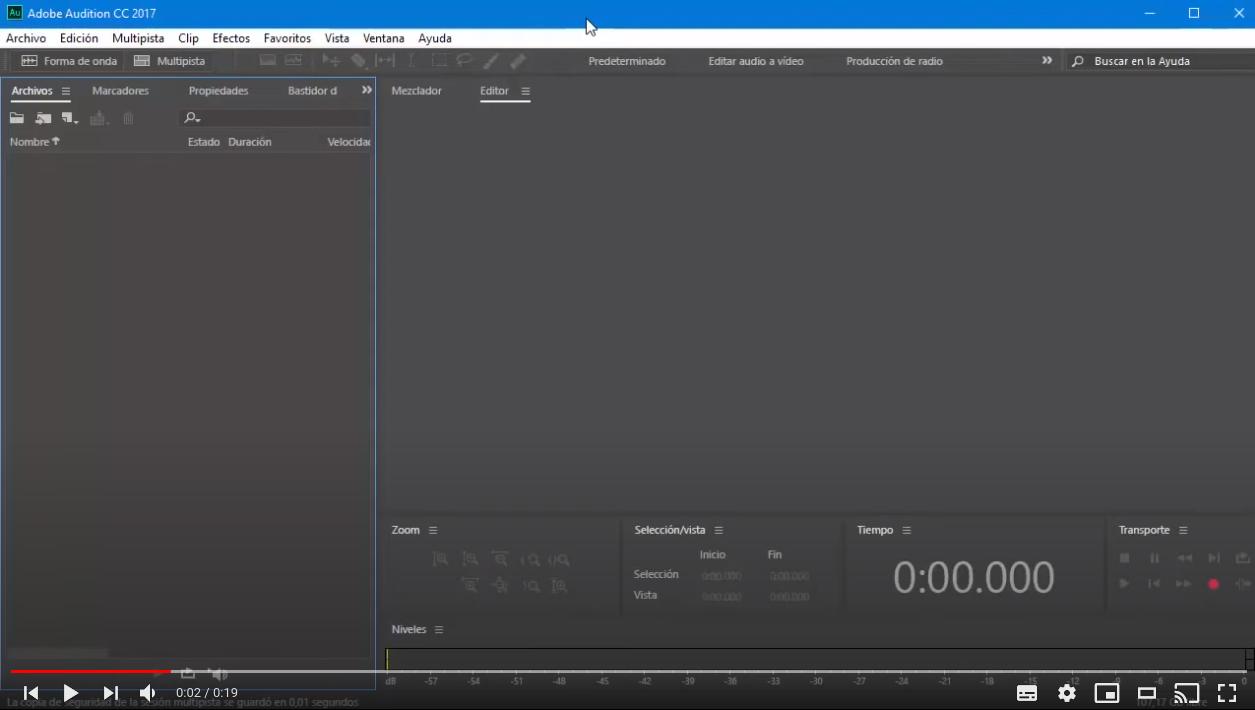The image size is (1255, 710).
Task: Open the Multipista menu
Action: tap(138, 38)
